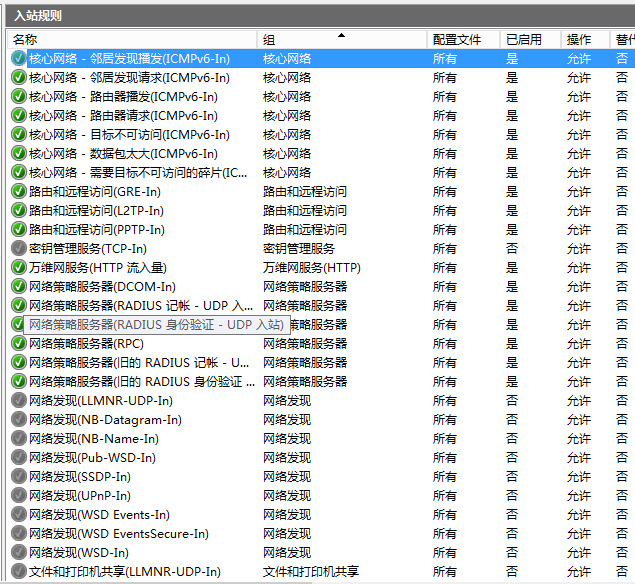Screen dimensions: 635x584
Task: Select the 网络策略服务器(RPC) rule
Action: (86, 344)
